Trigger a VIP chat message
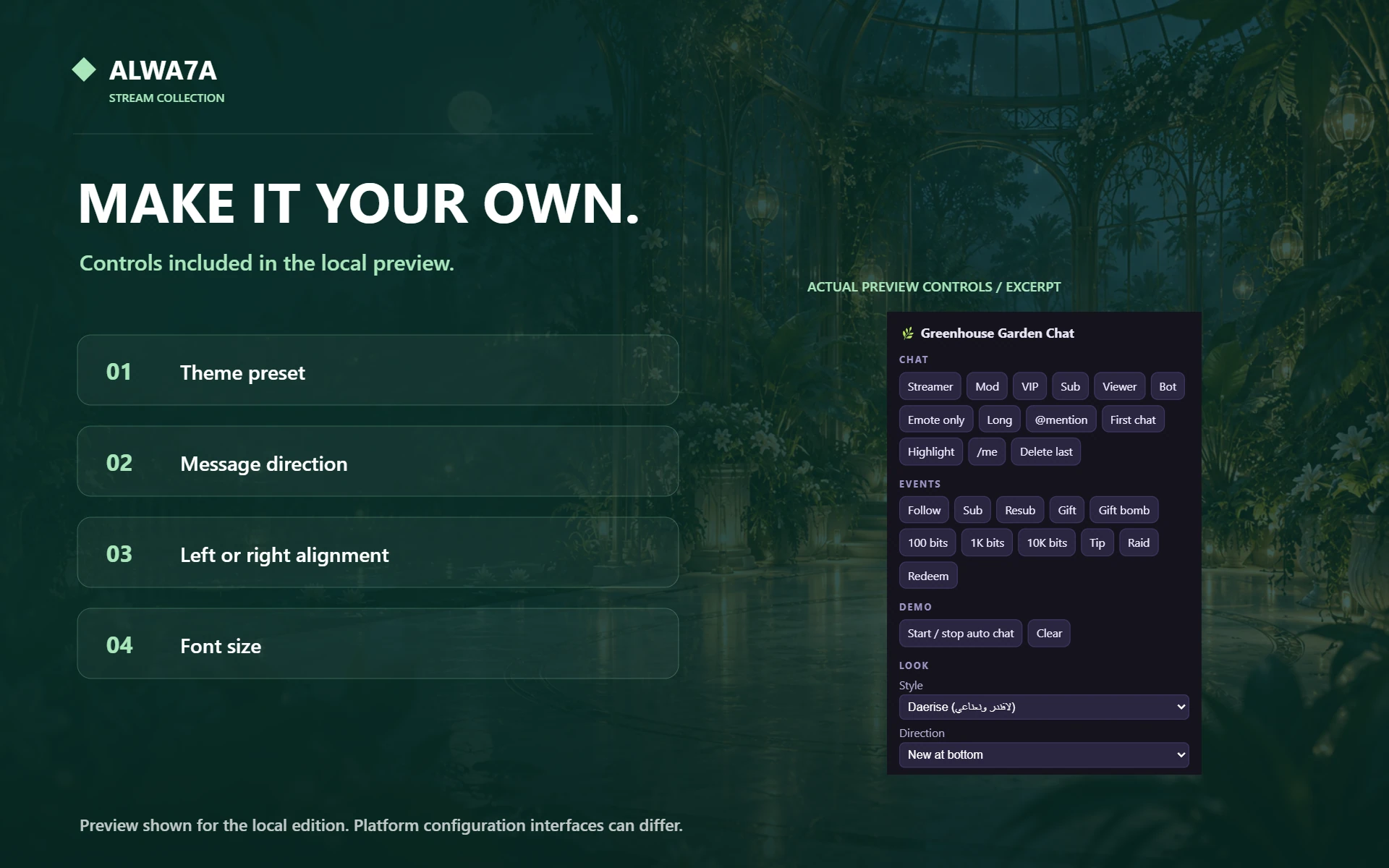 pos(1029,386)
